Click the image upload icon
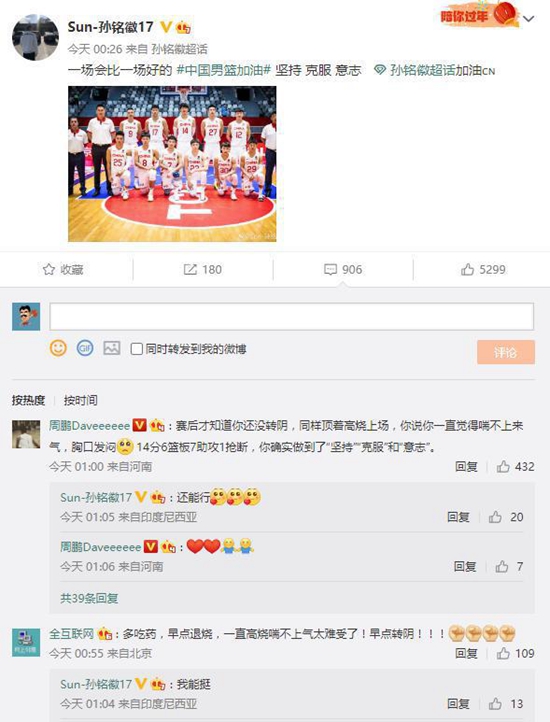 [x=111, y=348]
